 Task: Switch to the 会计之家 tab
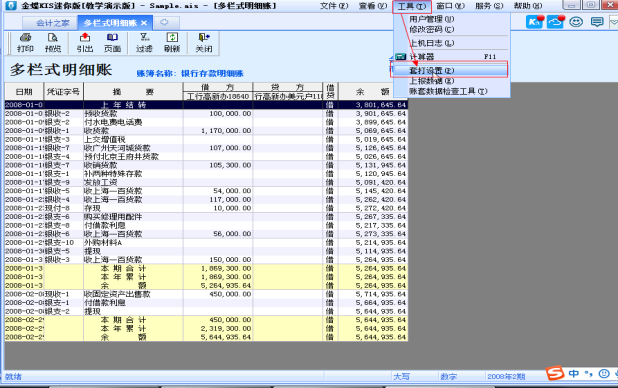(52, 23)
